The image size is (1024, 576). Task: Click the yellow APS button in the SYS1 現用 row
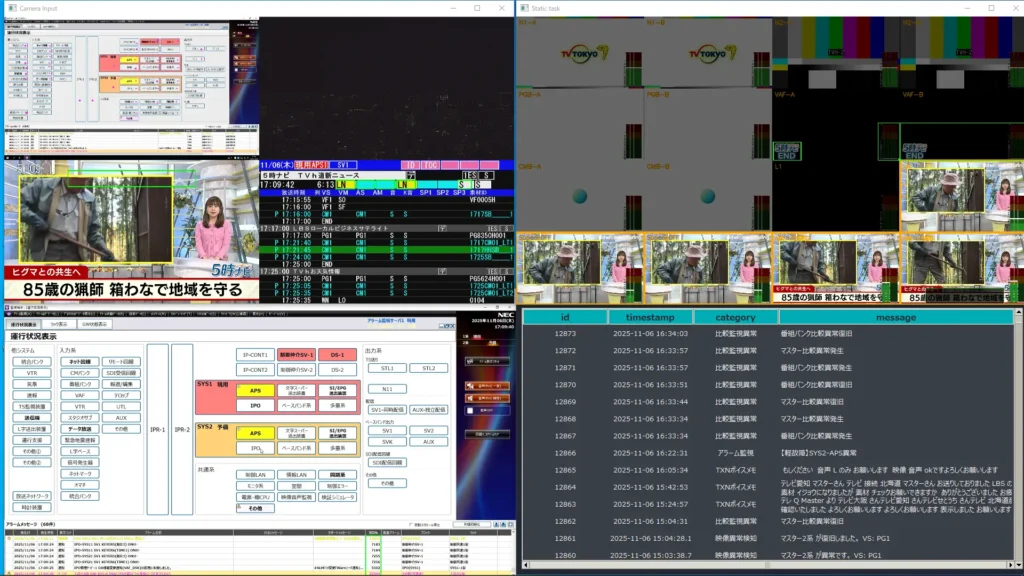[x=257, y=390]
